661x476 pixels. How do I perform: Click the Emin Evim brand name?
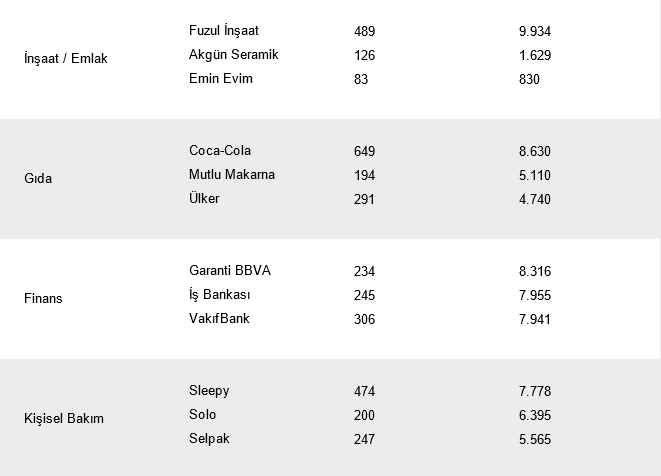coord(221,79)
